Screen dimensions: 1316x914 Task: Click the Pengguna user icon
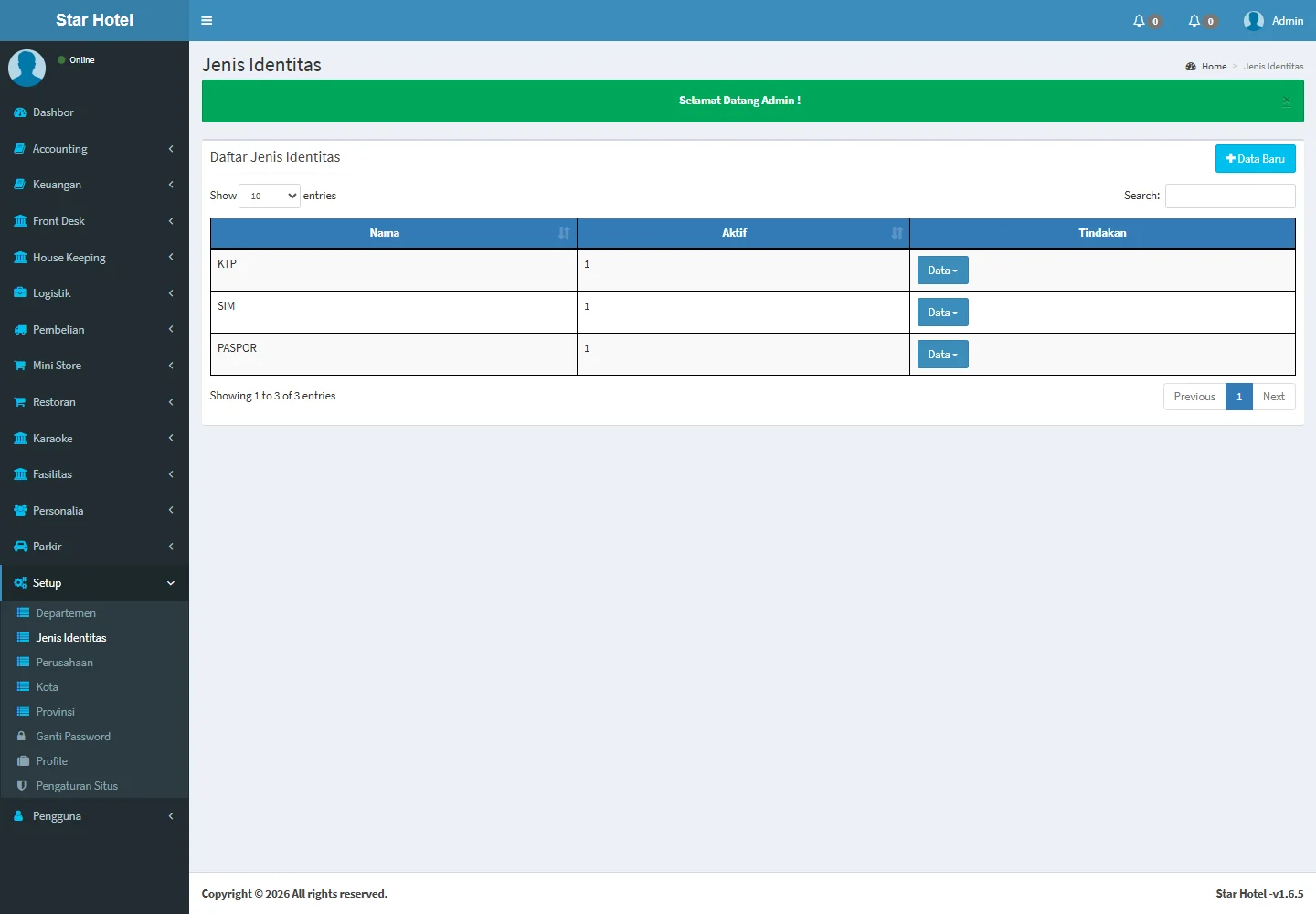click(x=19, y=816)
